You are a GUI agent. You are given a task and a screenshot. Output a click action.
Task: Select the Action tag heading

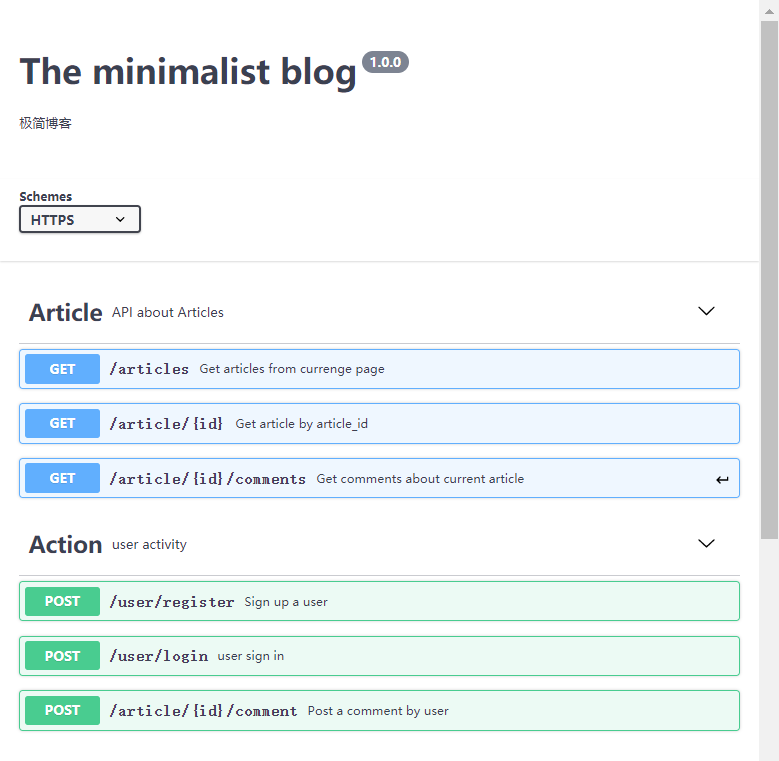[x=66, y=544]
